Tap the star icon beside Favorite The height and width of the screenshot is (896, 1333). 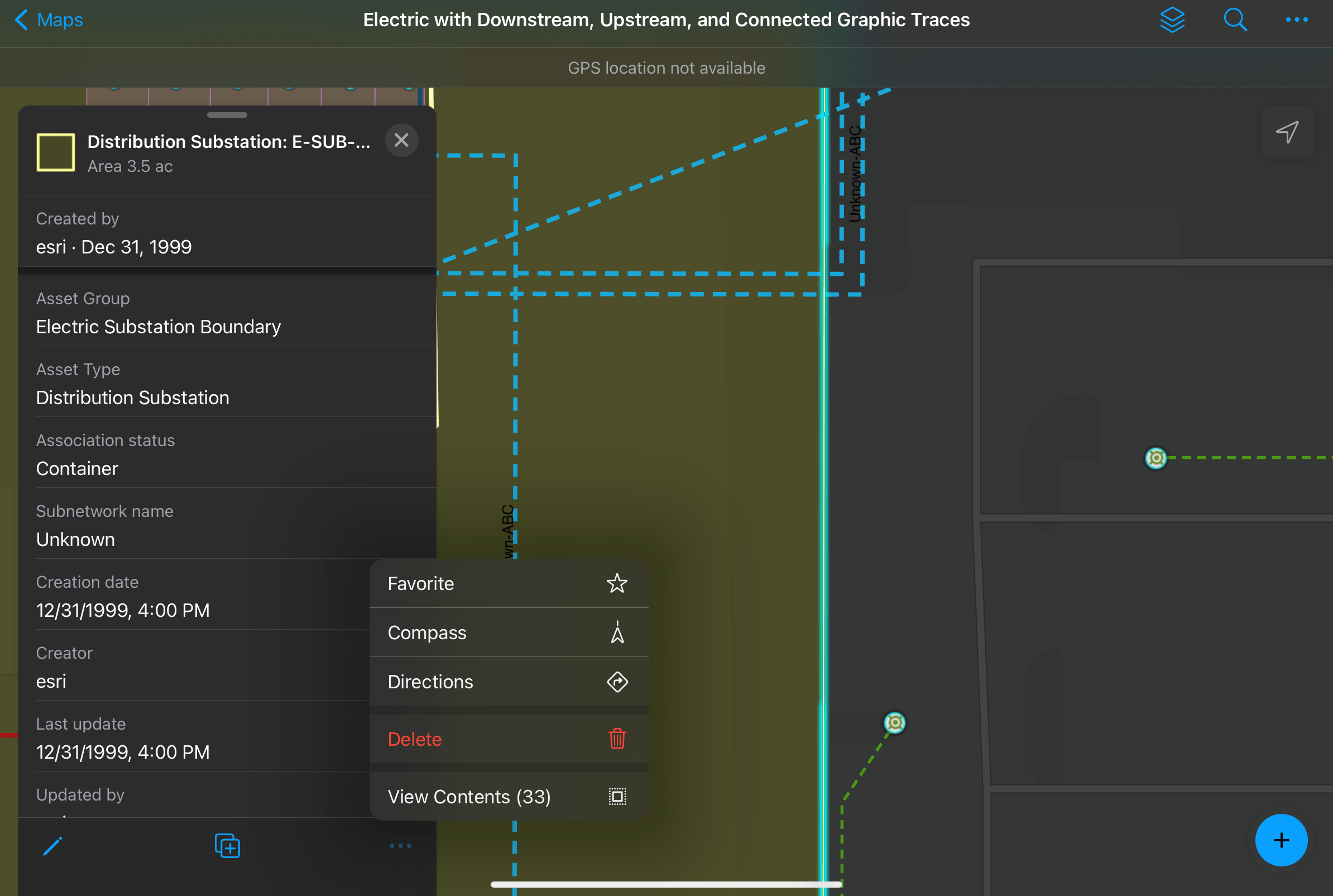pyautogui.click(x=616, y=583)
